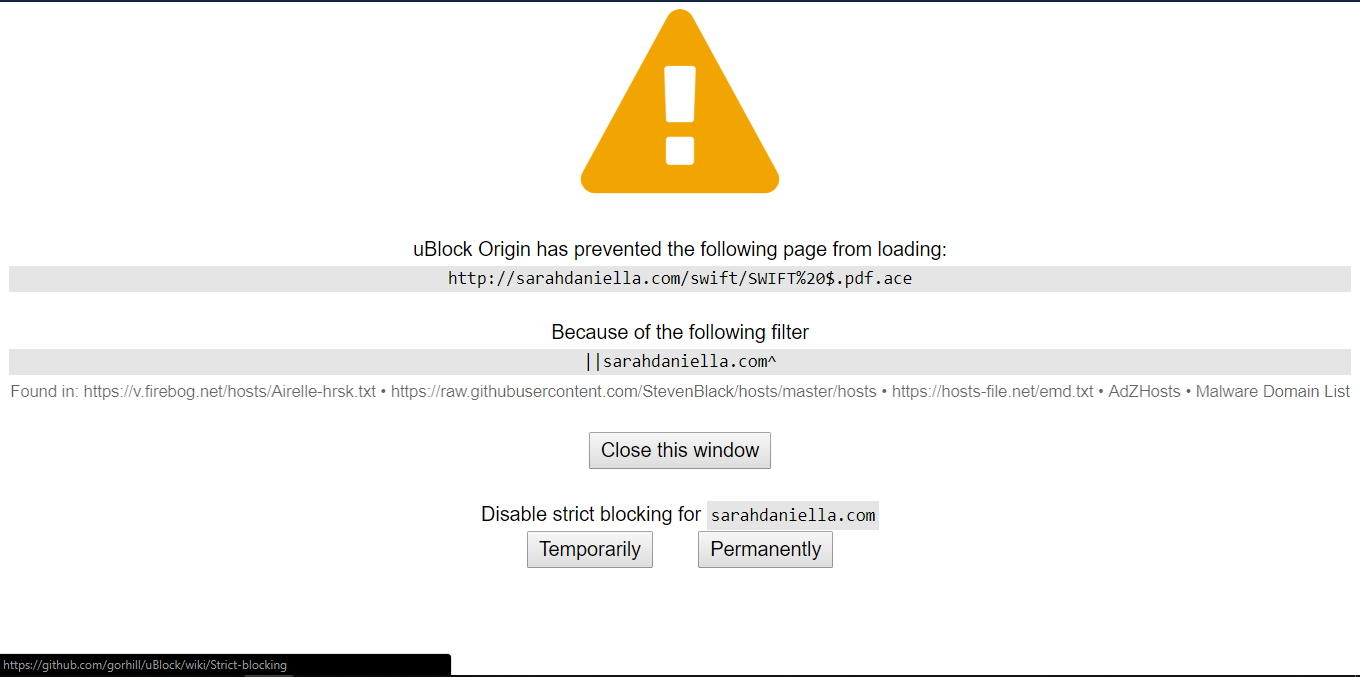Click the Strict-blocking wiki URL in status bar
The width and height of the screenshot is (1360, 677).
point(145,665)
